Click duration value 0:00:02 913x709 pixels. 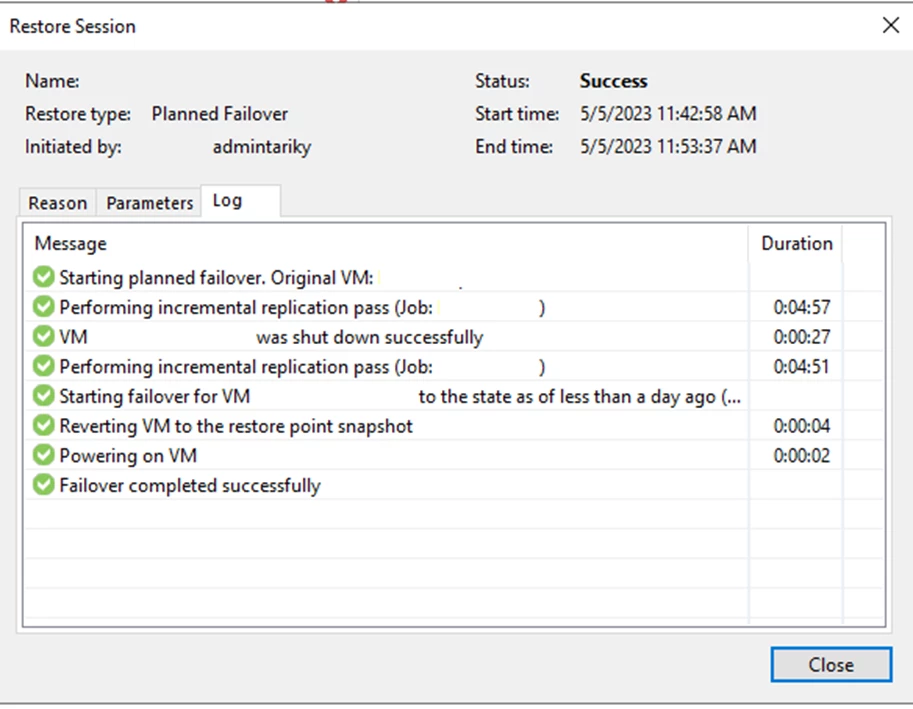(802, 456)
